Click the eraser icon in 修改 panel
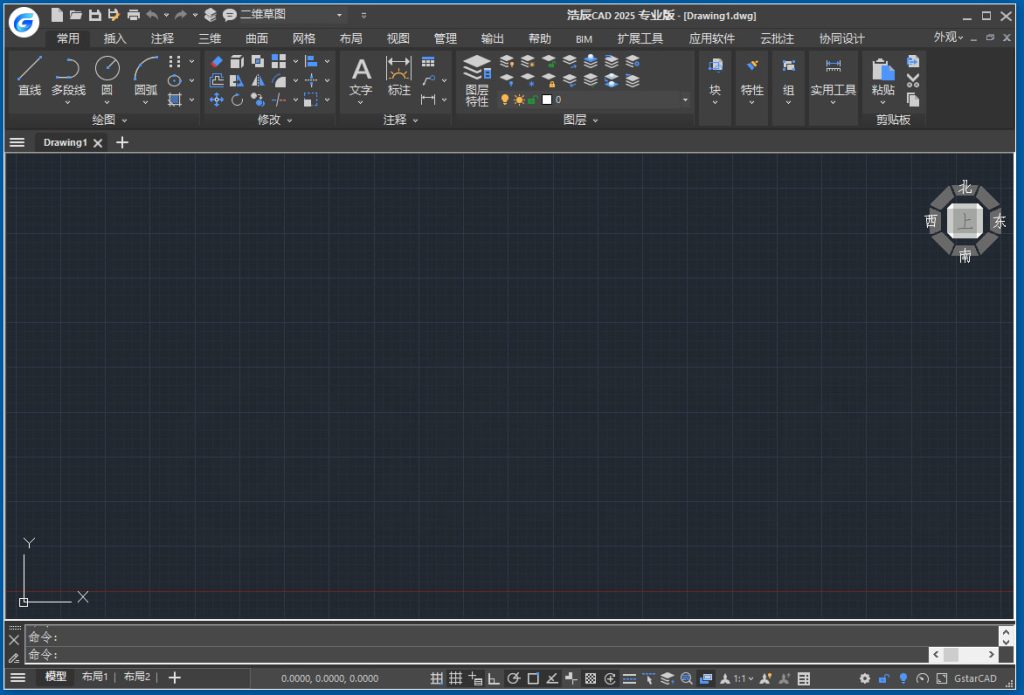The height and width of the screenshot is (695, 1024). click(x=217, y=61)
